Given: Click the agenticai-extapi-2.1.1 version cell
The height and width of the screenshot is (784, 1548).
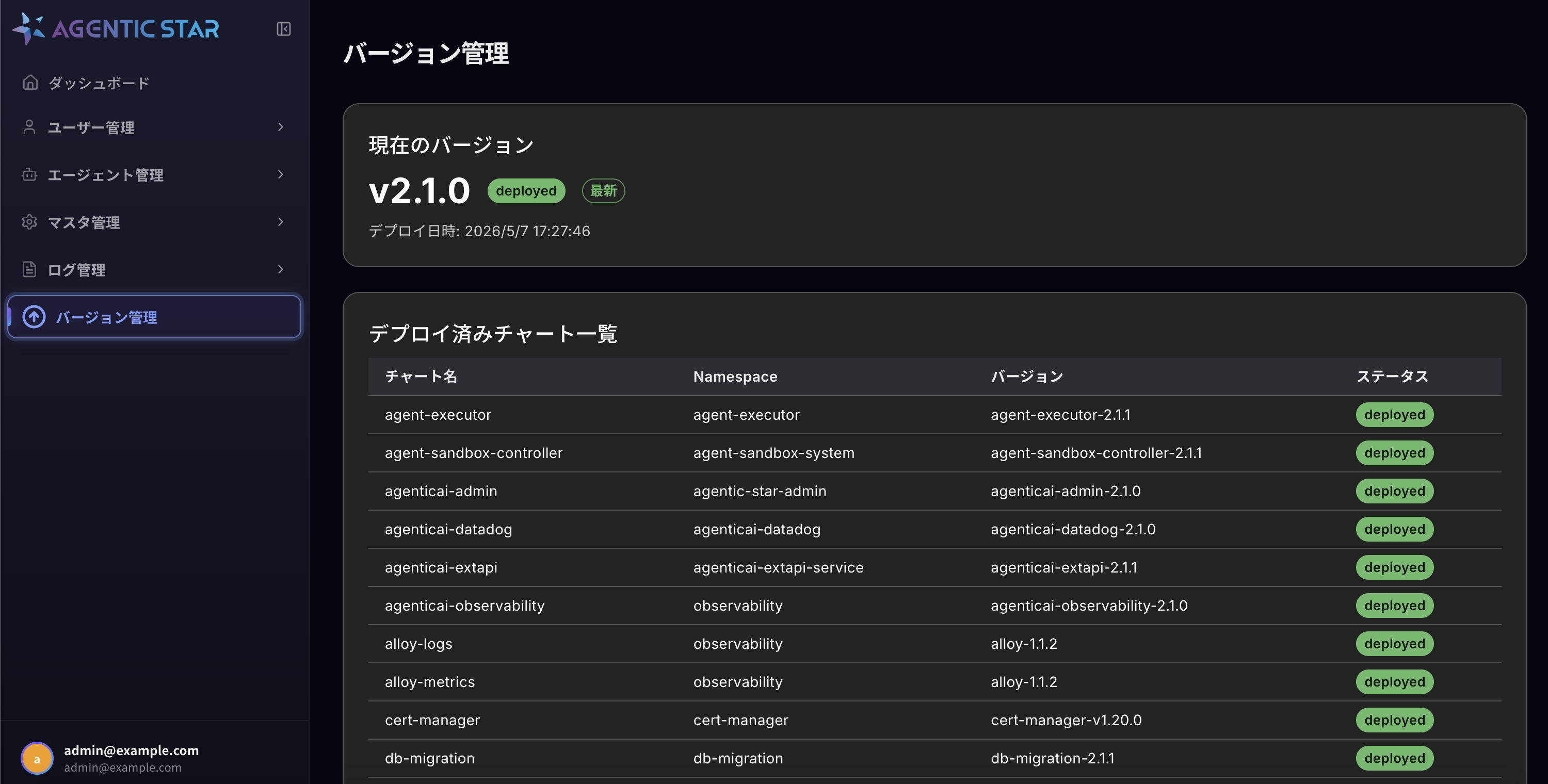Looking at the screenshot, I should click(x=1063, y=567).
